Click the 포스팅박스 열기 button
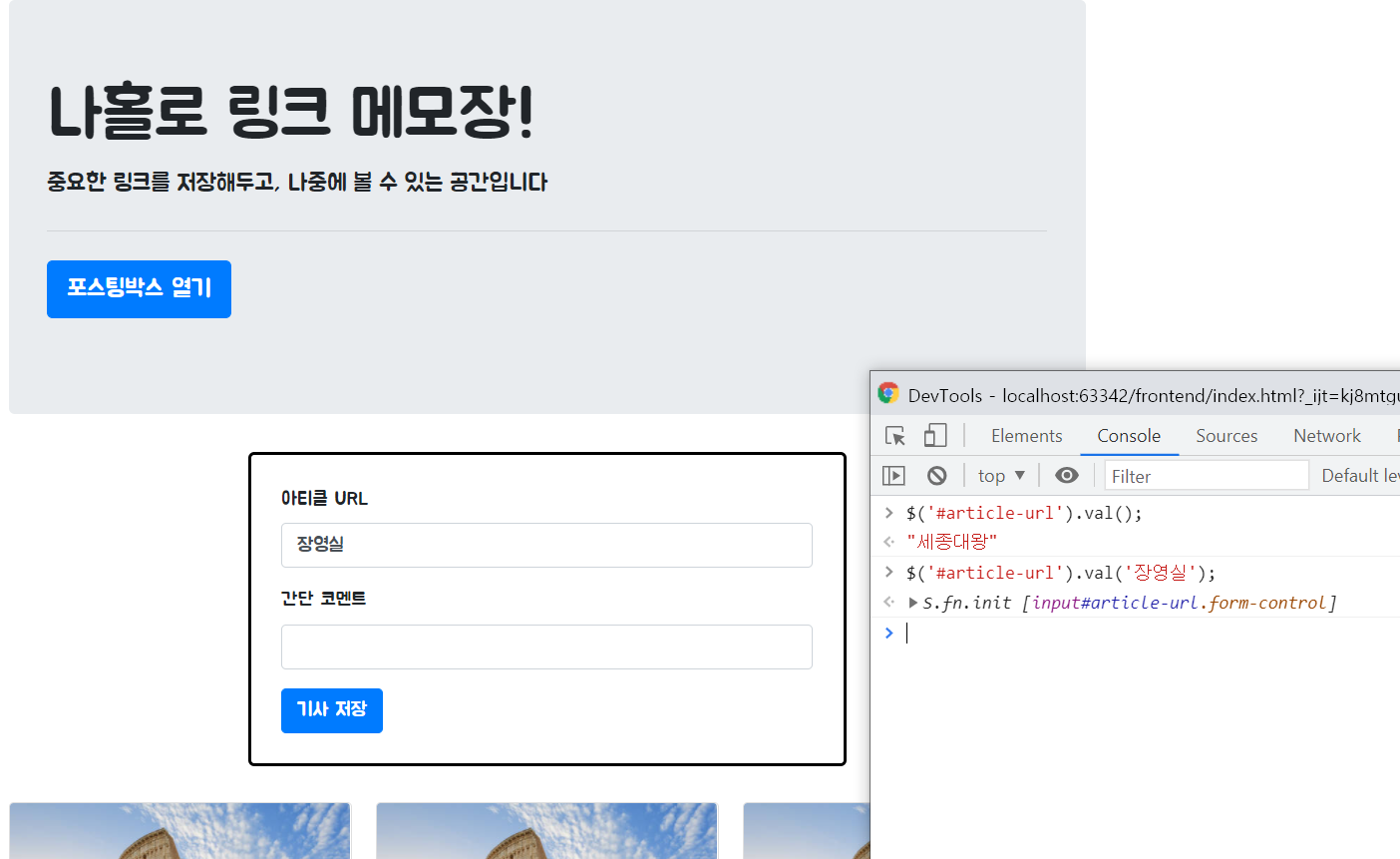The height and width of the screenshot is (859, 1400). click(x=139, y=289)
